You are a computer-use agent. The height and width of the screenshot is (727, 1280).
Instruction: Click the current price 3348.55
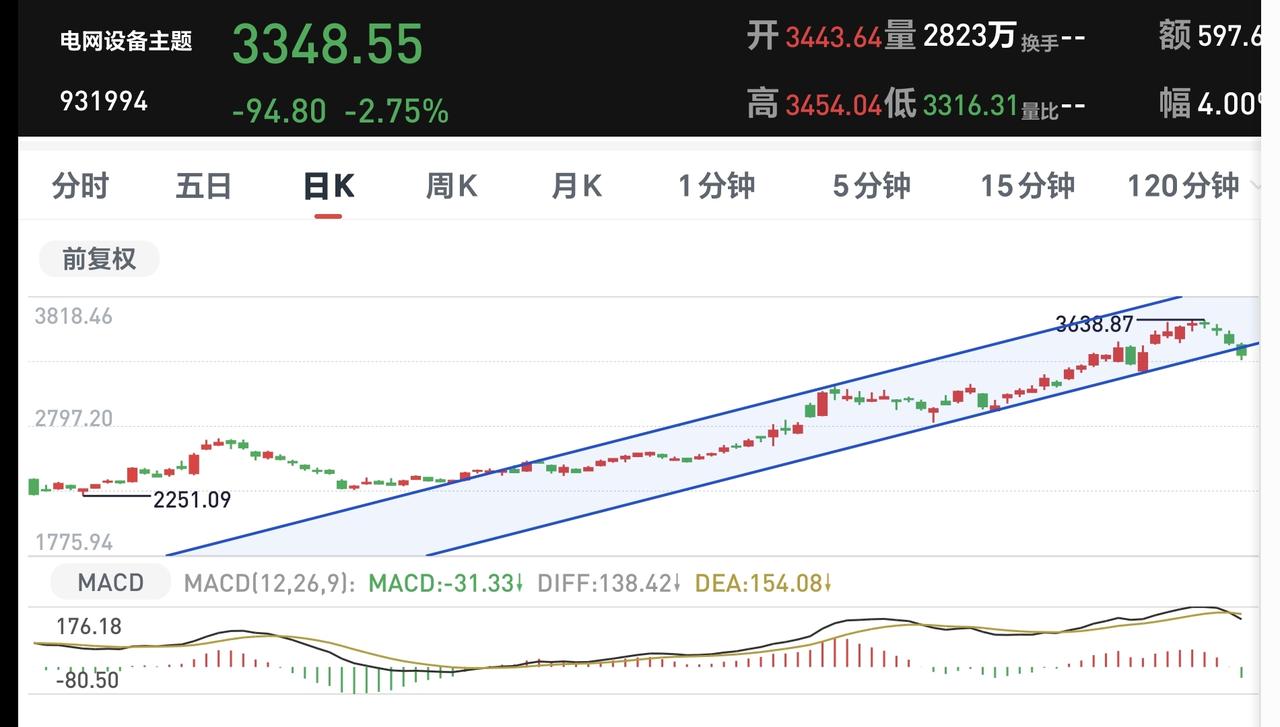(328, 45)
